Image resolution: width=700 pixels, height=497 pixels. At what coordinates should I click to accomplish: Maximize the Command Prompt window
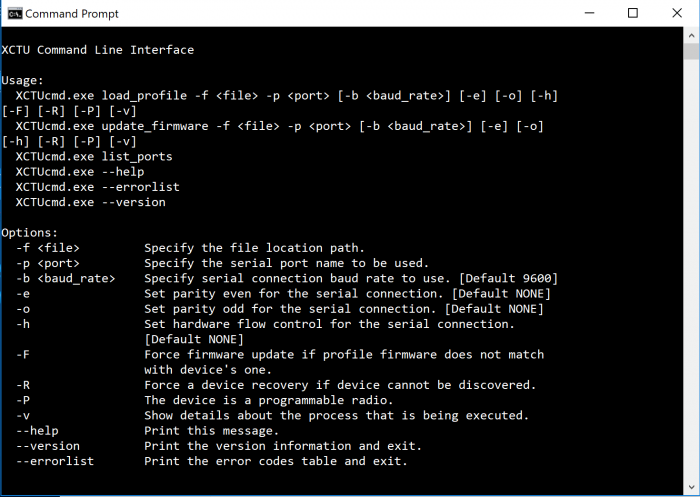pyautogui.click(x=633, y=13)
